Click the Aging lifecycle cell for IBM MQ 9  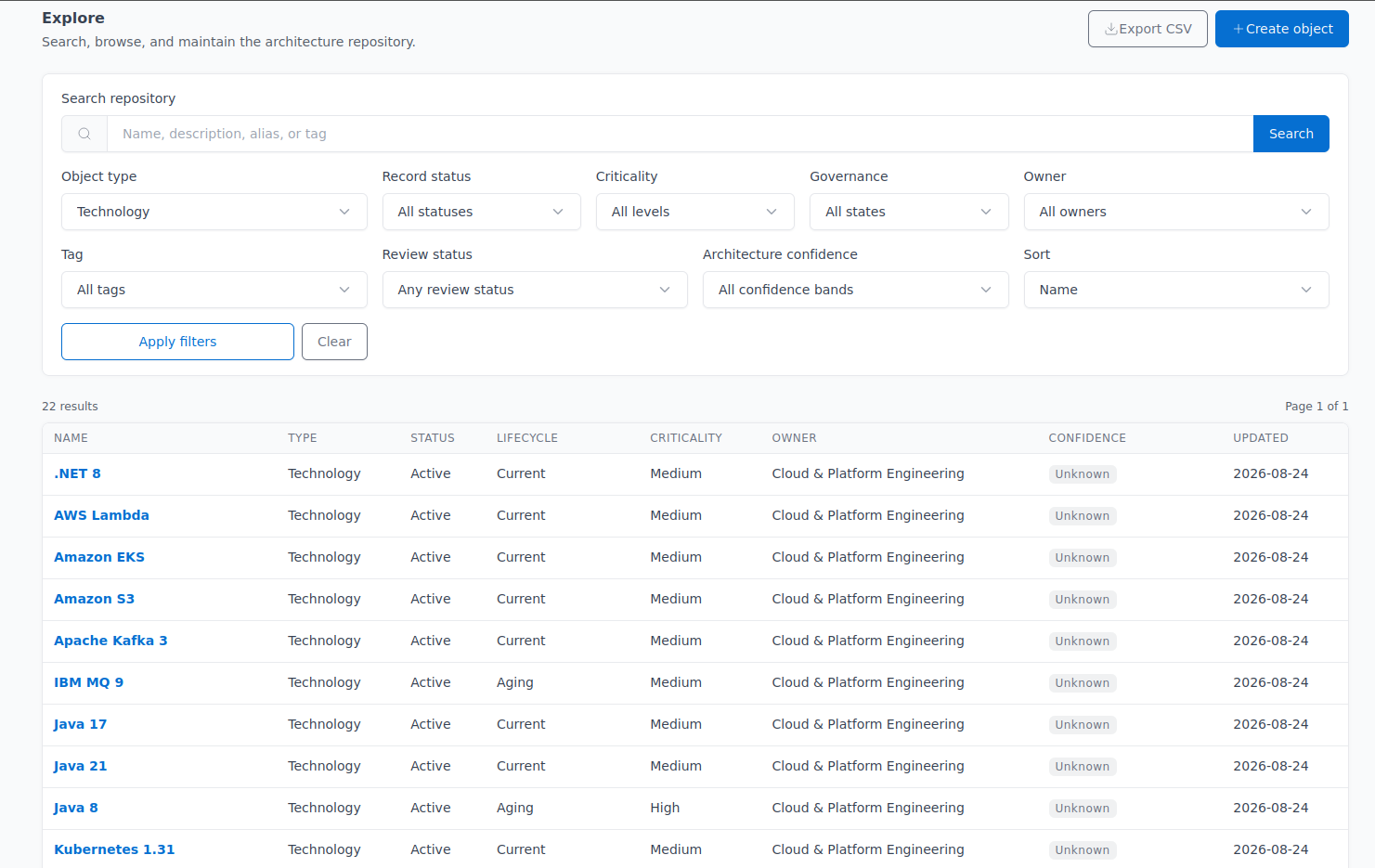(515, 682)
